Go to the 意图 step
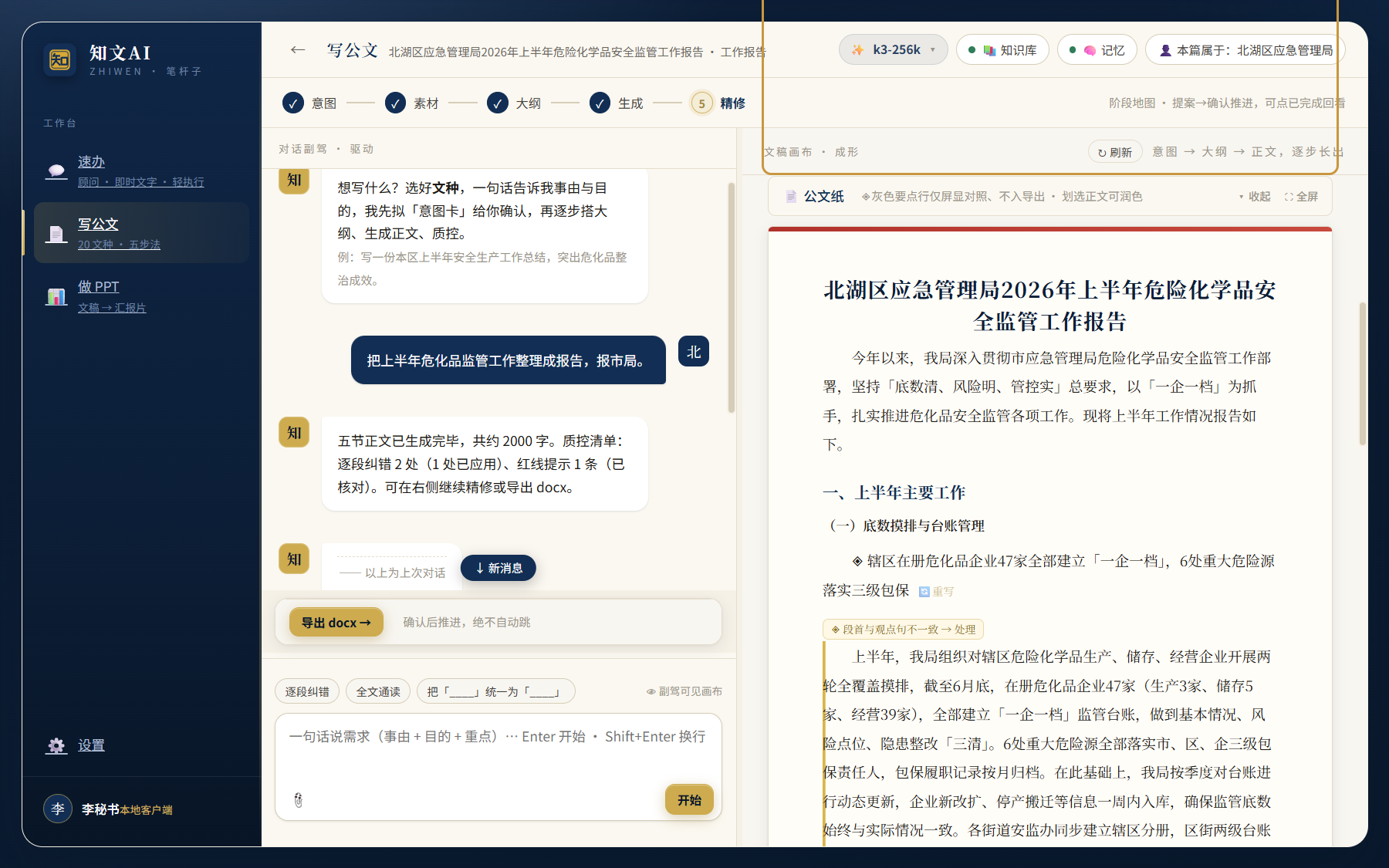The width and height of the screenshot is (1389, 868). (x=309, y=103)
